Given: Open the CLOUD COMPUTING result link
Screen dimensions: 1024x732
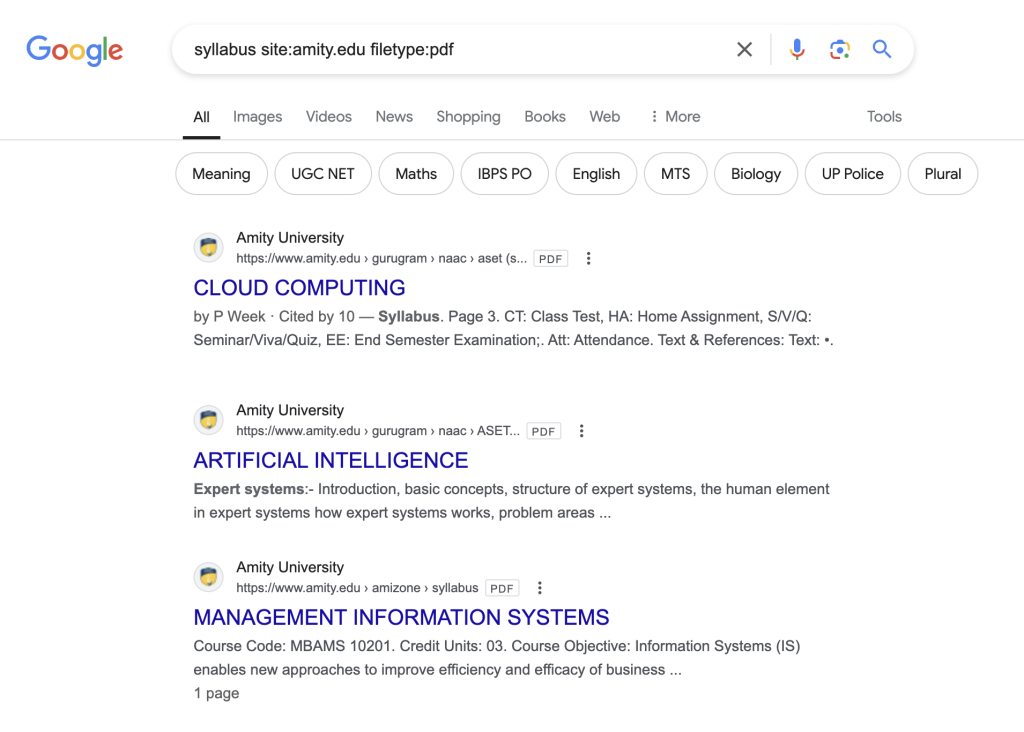Looking at the screenshot, I should tap(299, 288).
